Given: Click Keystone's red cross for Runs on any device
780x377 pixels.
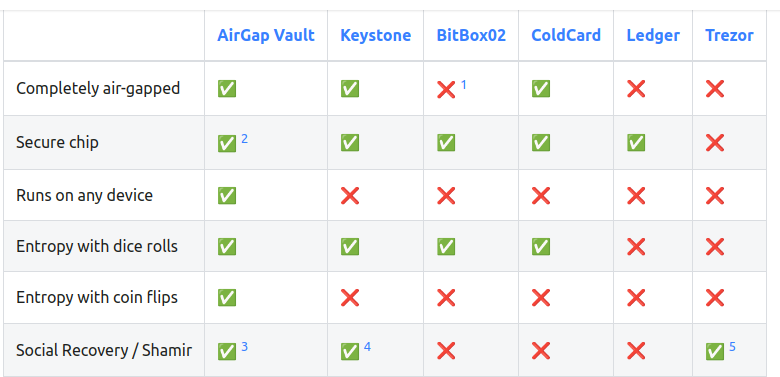Looking at the screenshot, I should (x=350, y=195).
